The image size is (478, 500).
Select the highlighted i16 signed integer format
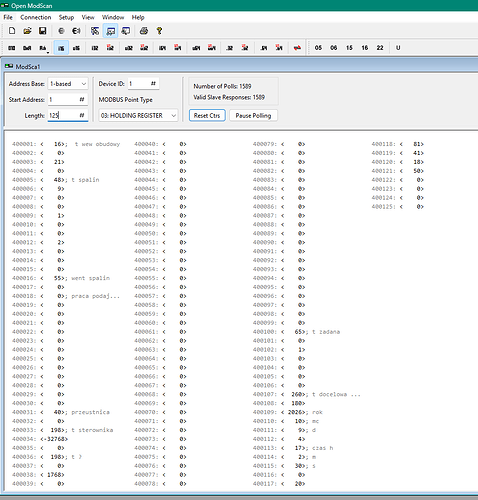tap(61, 48)
